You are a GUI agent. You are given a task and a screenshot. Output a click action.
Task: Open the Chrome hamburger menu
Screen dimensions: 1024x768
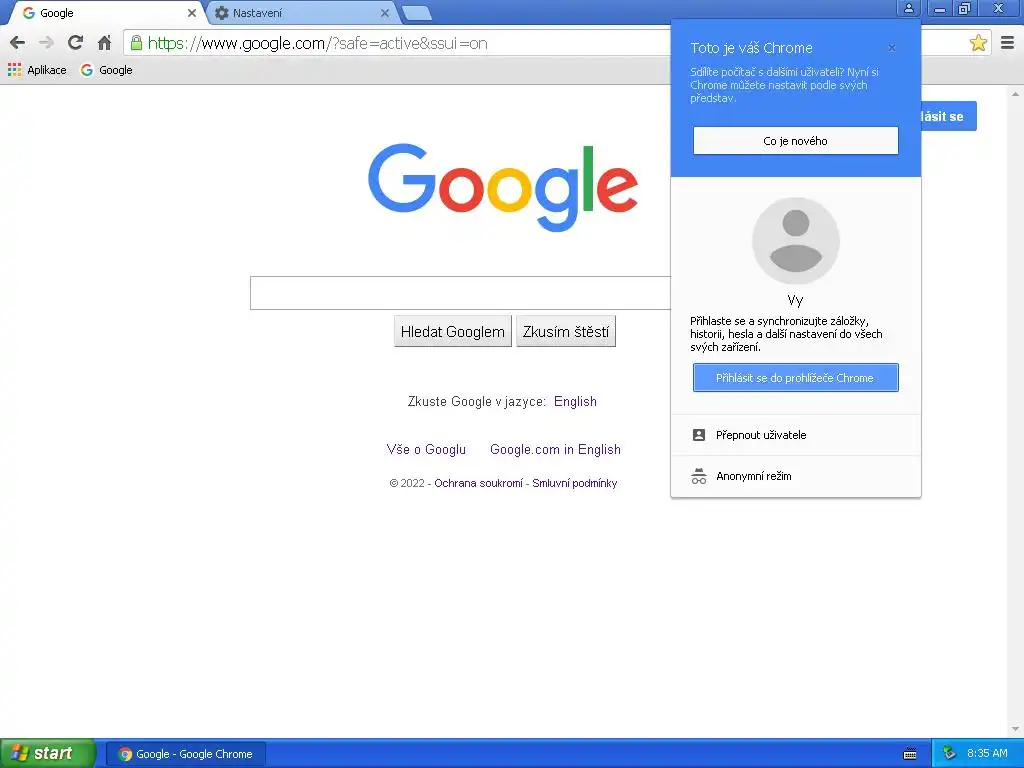tap(1007, 43)
